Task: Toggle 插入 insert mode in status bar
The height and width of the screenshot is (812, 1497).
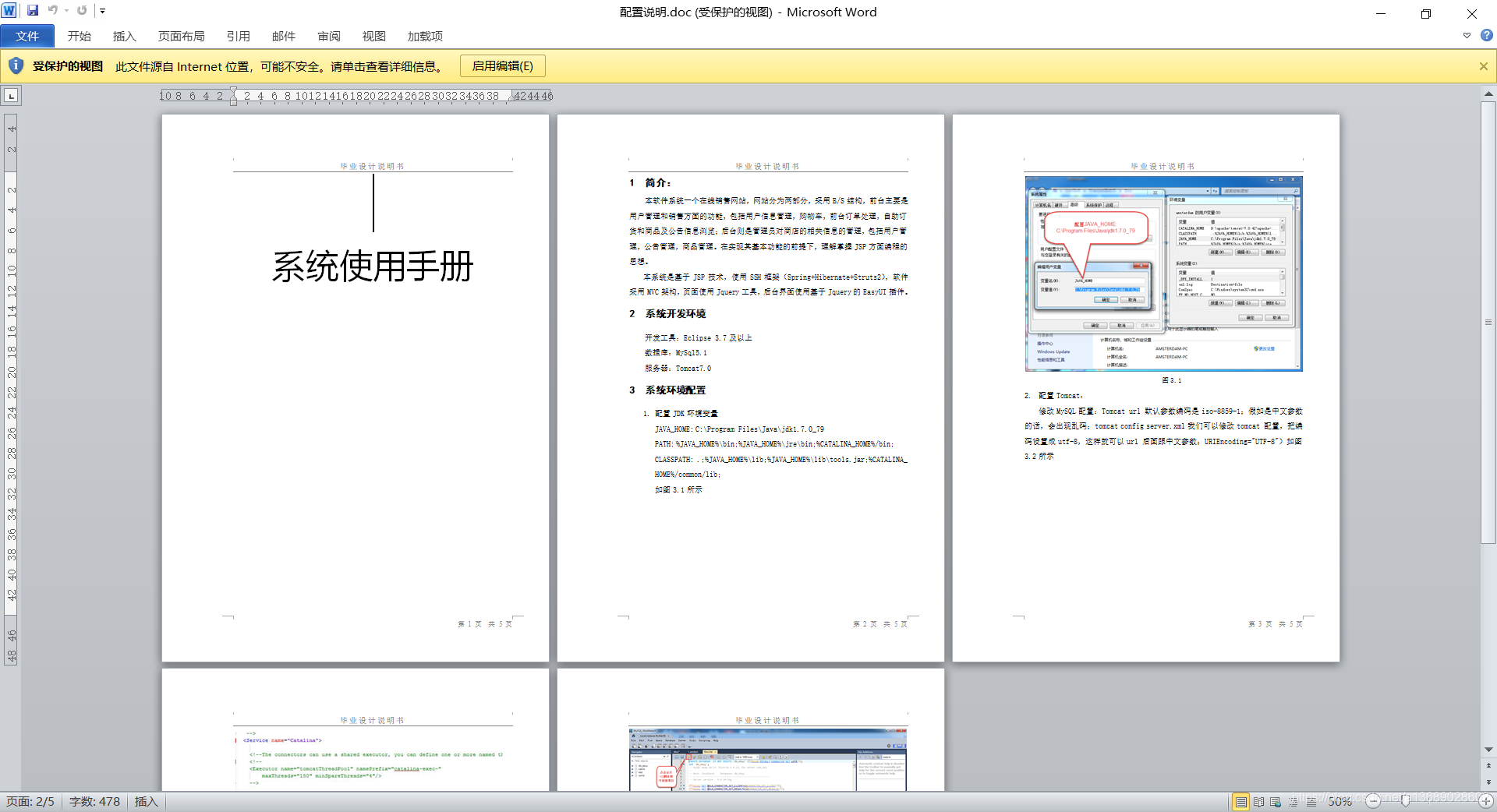Action: pyautogui.click(x=146, y=802)
